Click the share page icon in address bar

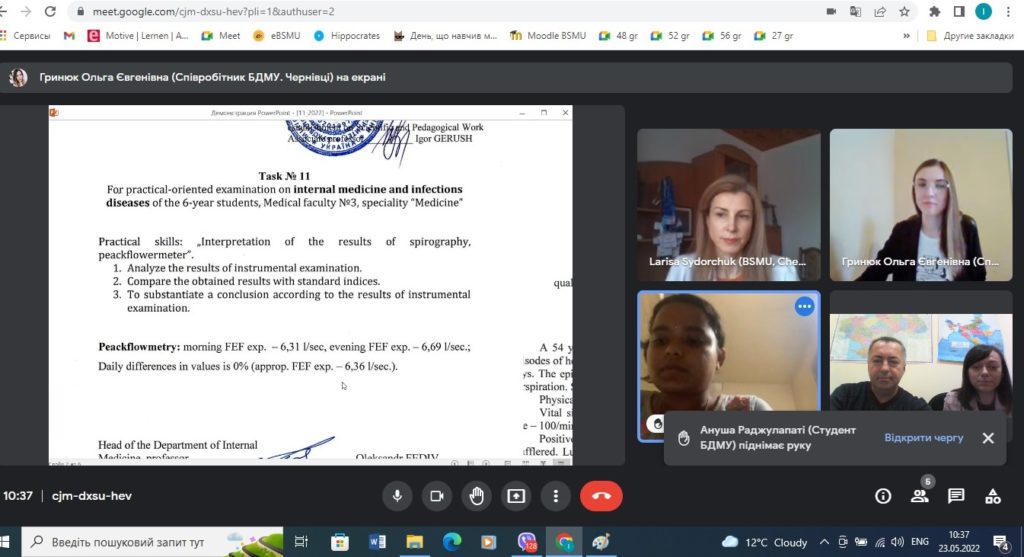pyautogui.click(x=880, y=12)
